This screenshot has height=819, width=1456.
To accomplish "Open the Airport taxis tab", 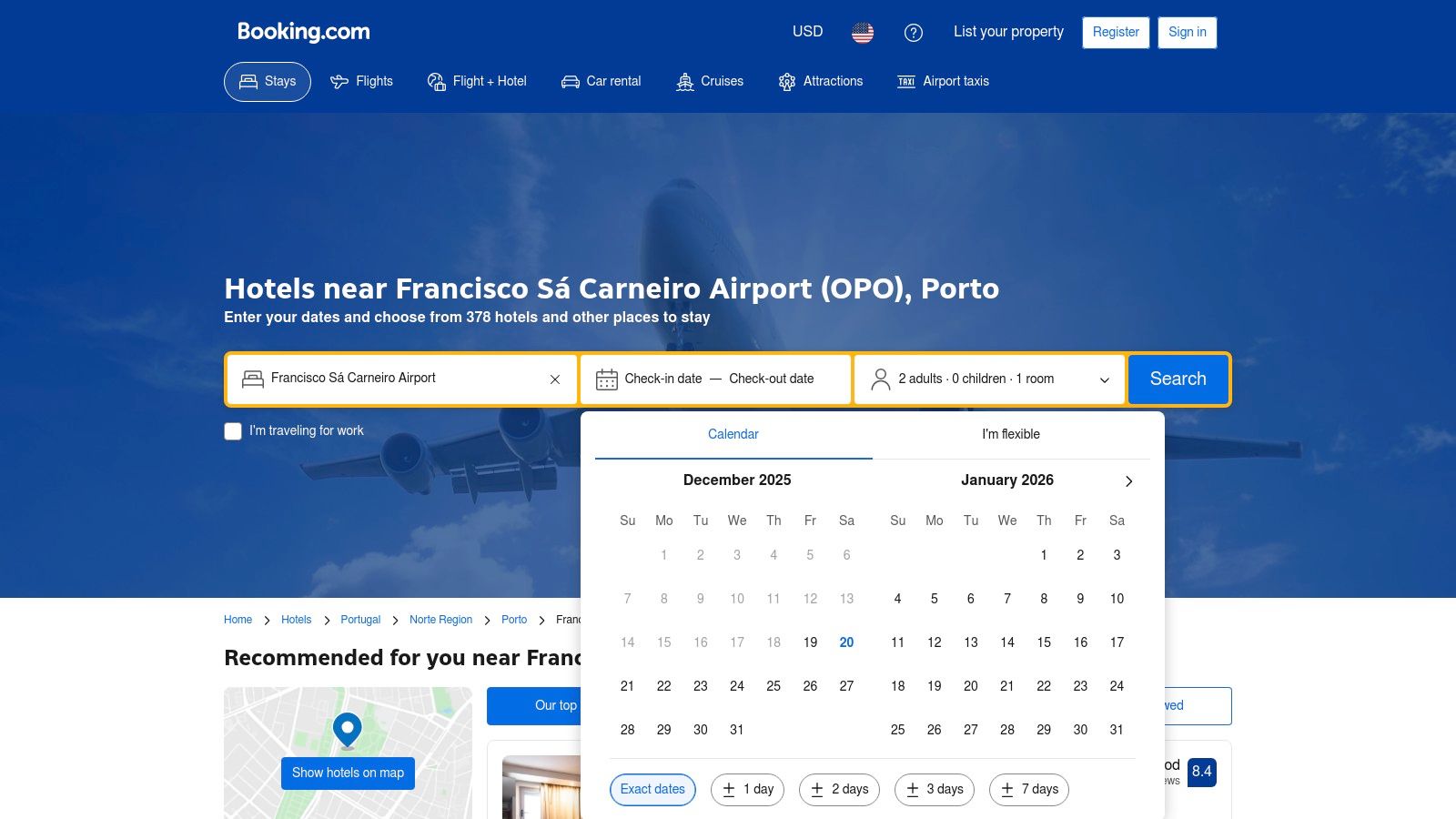I will coord(943,82).
